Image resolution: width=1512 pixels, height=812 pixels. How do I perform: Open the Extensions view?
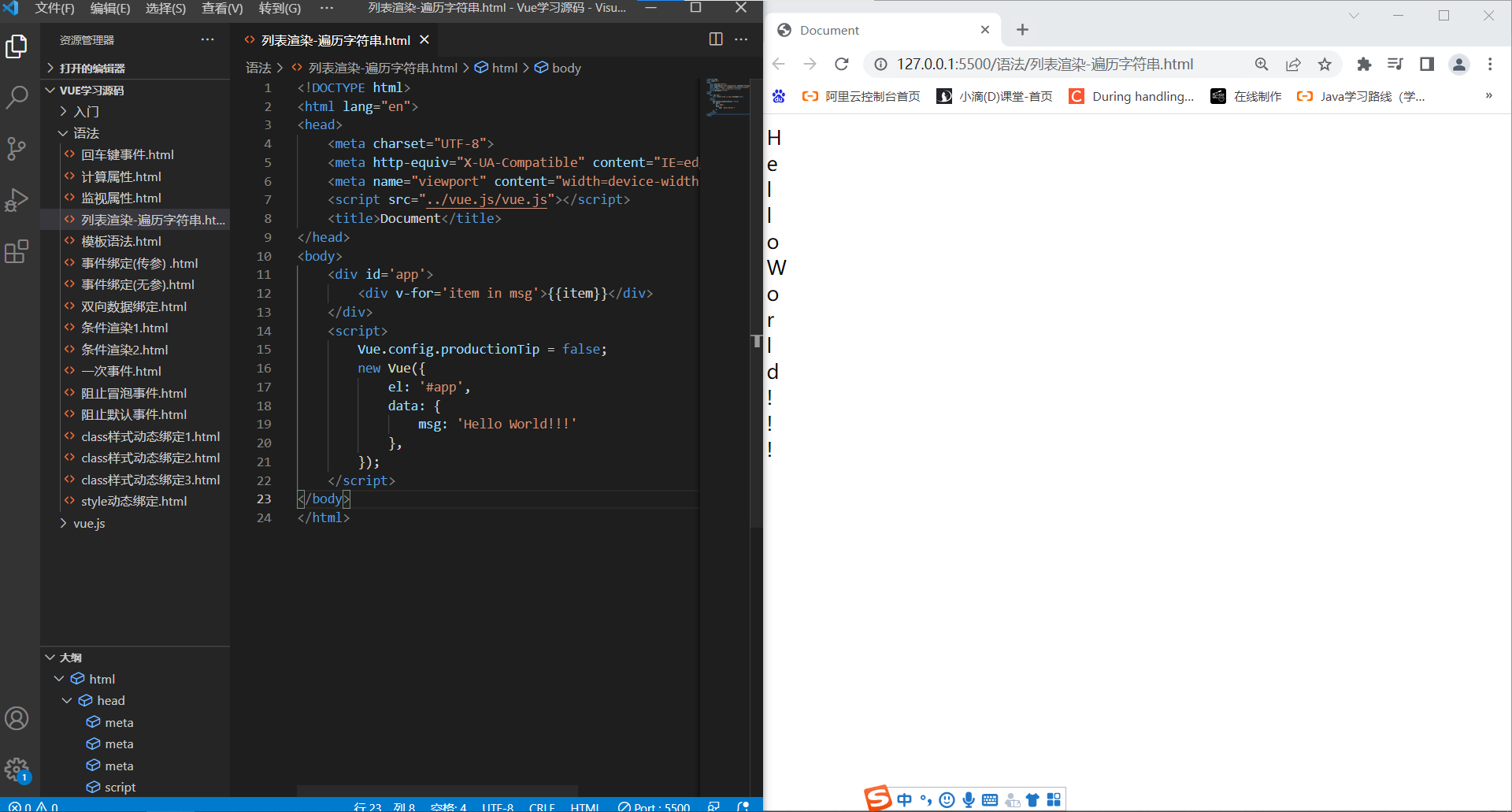tap(17, 251)
